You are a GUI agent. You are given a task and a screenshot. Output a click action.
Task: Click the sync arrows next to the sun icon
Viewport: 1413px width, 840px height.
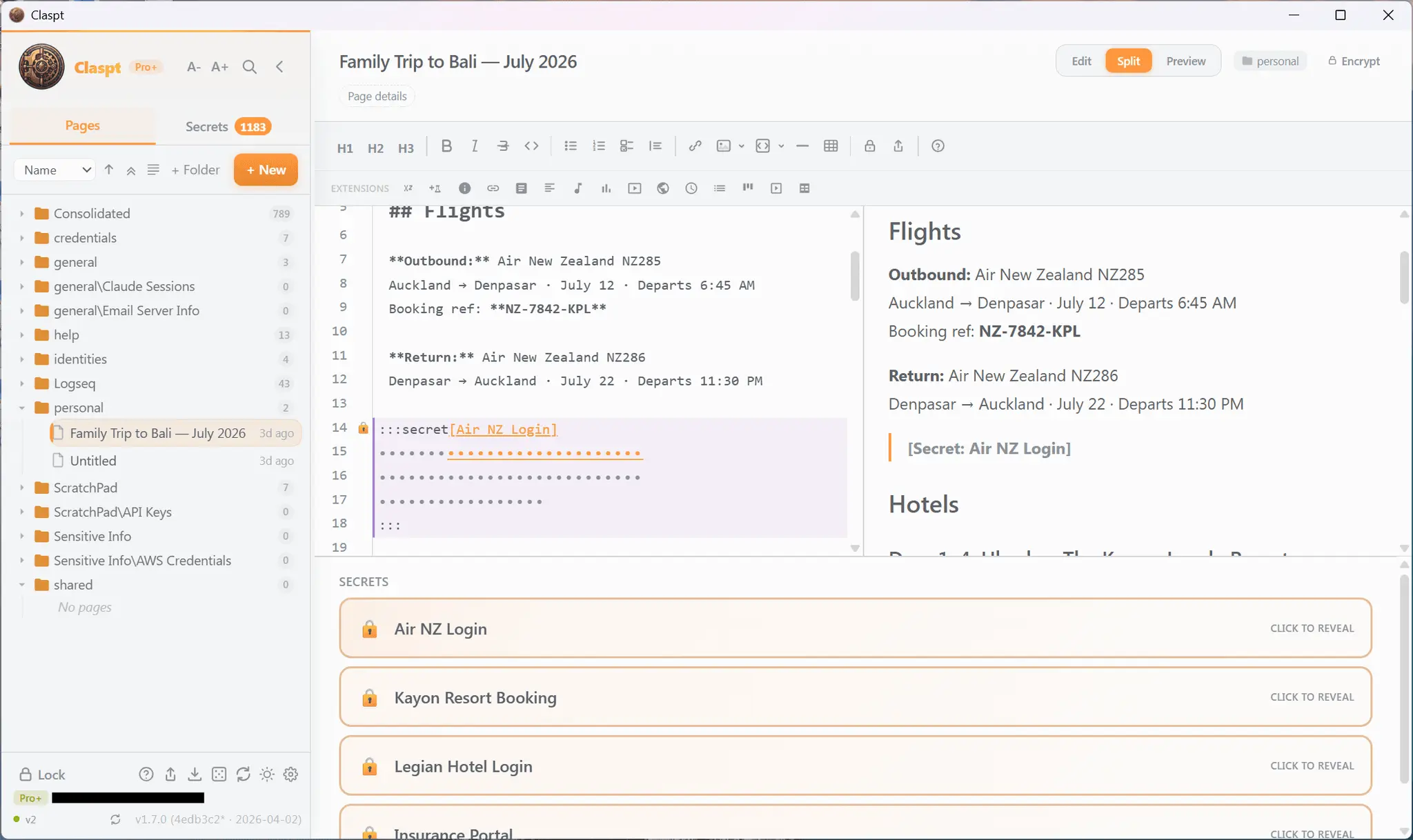[243, 774]
